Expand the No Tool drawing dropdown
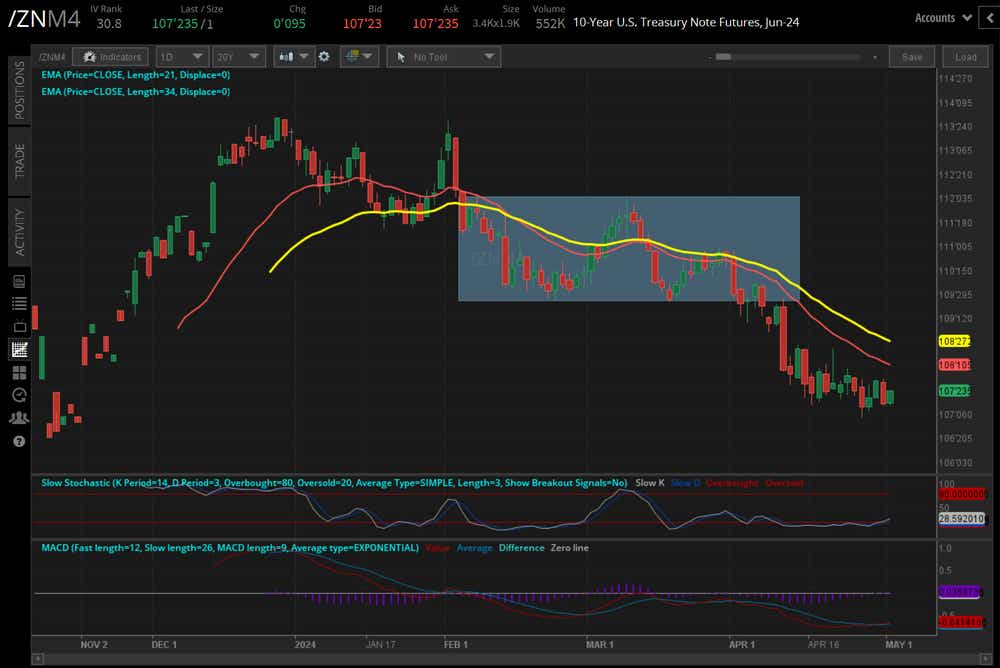 point(443,57)
